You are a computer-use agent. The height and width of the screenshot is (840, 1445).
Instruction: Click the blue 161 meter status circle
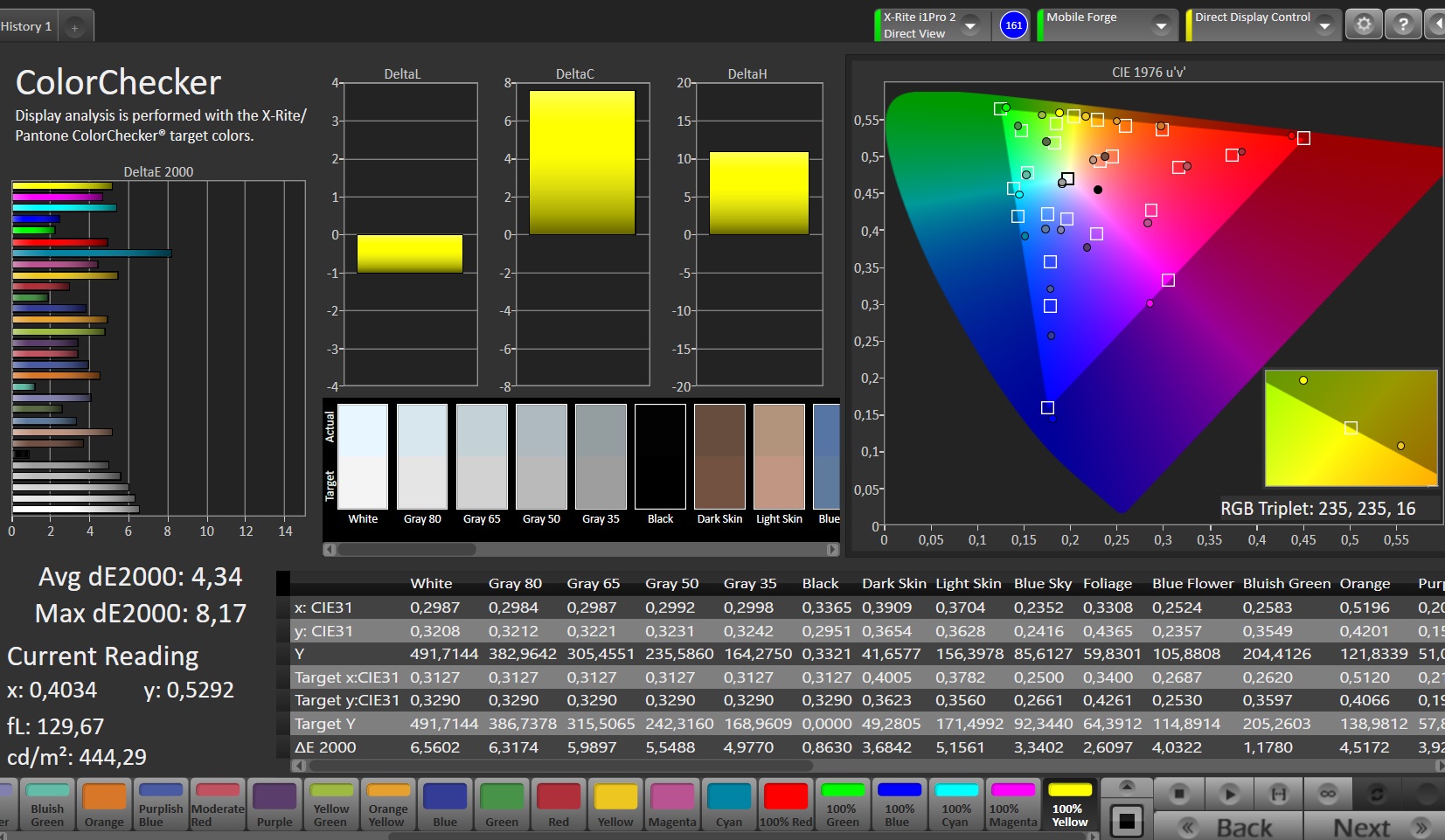tap(1013, 25)
